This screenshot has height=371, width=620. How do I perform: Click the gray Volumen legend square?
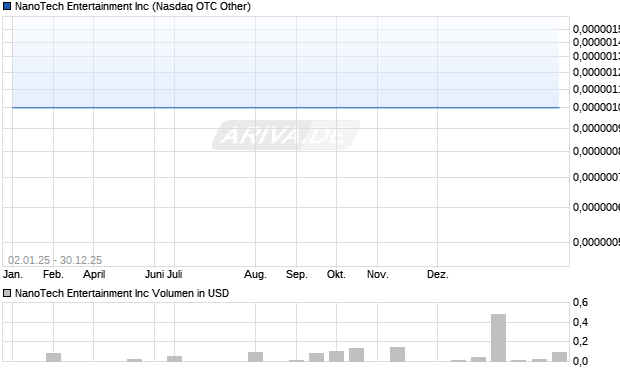click(x=7, y=293)
